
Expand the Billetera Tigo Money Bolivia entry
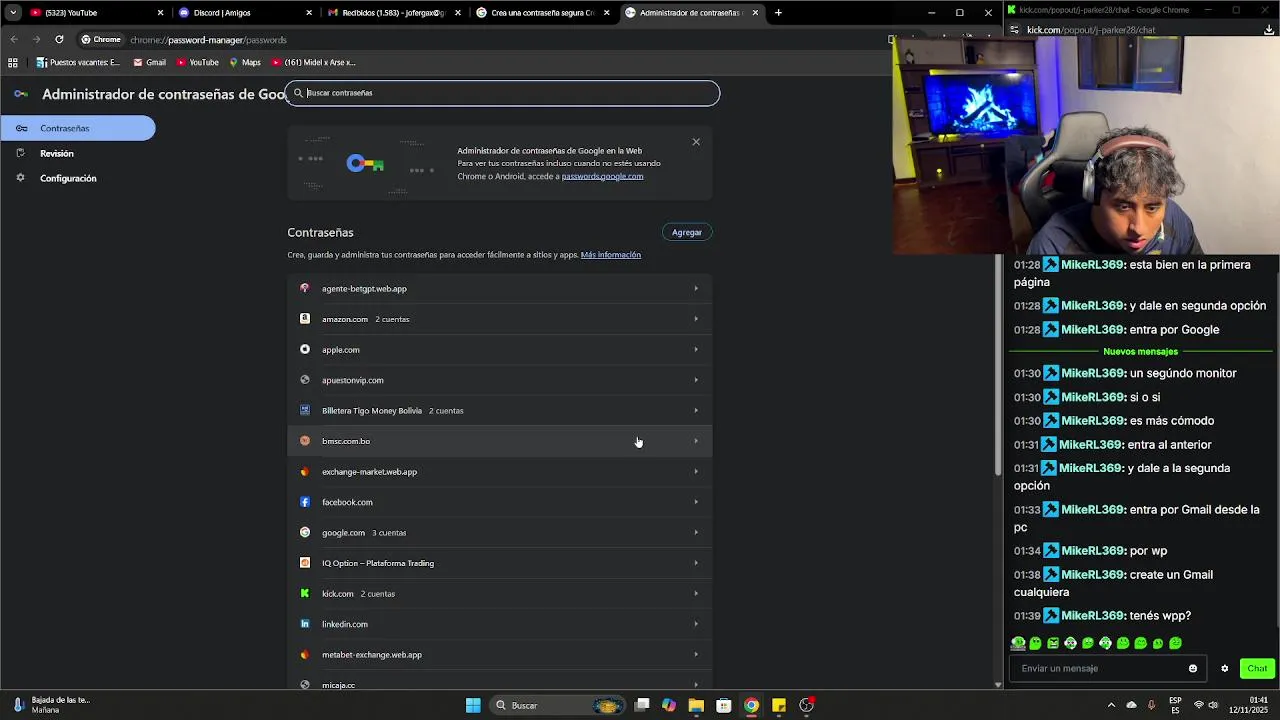tap(499, 410)
